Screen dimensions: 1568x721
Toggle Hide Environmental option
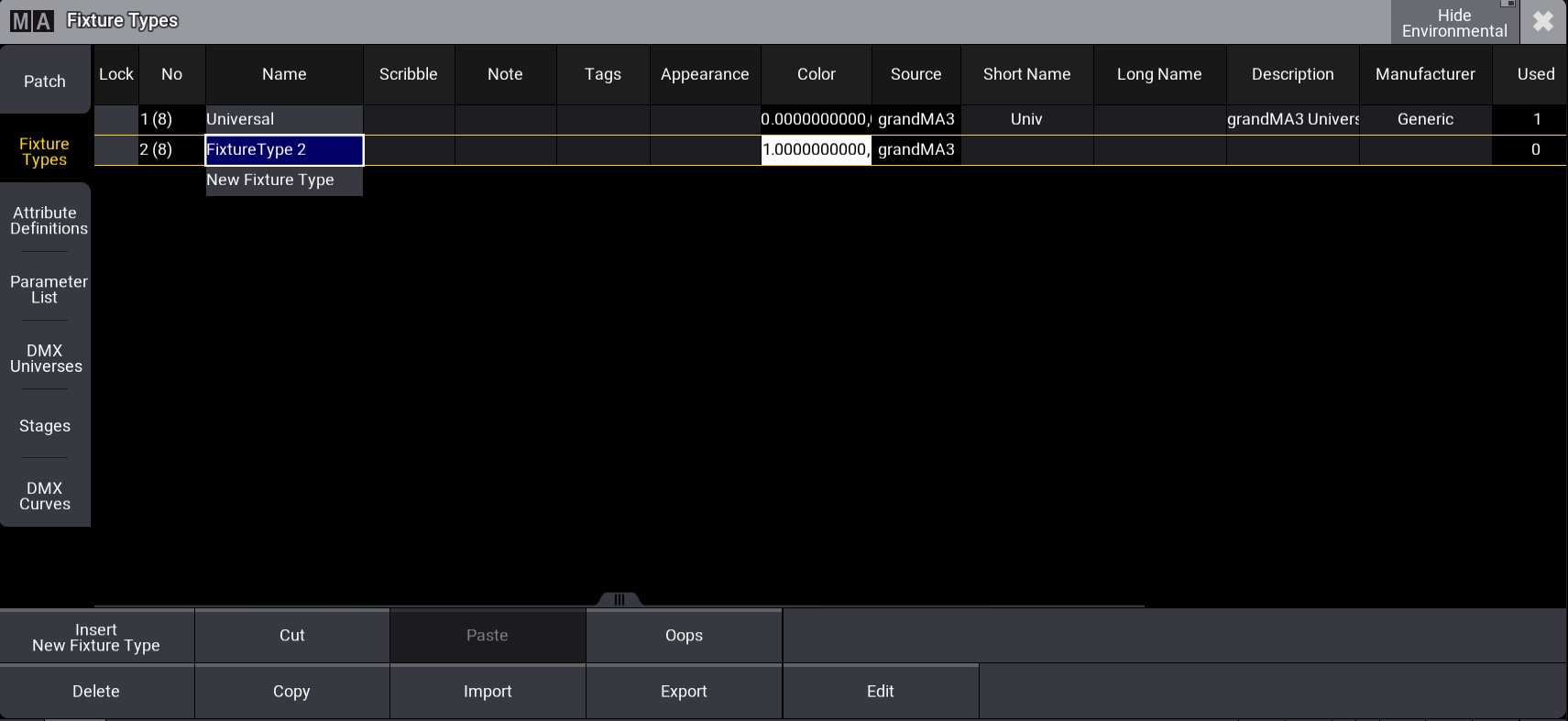pyautogui.click(x=1454, y=23)
